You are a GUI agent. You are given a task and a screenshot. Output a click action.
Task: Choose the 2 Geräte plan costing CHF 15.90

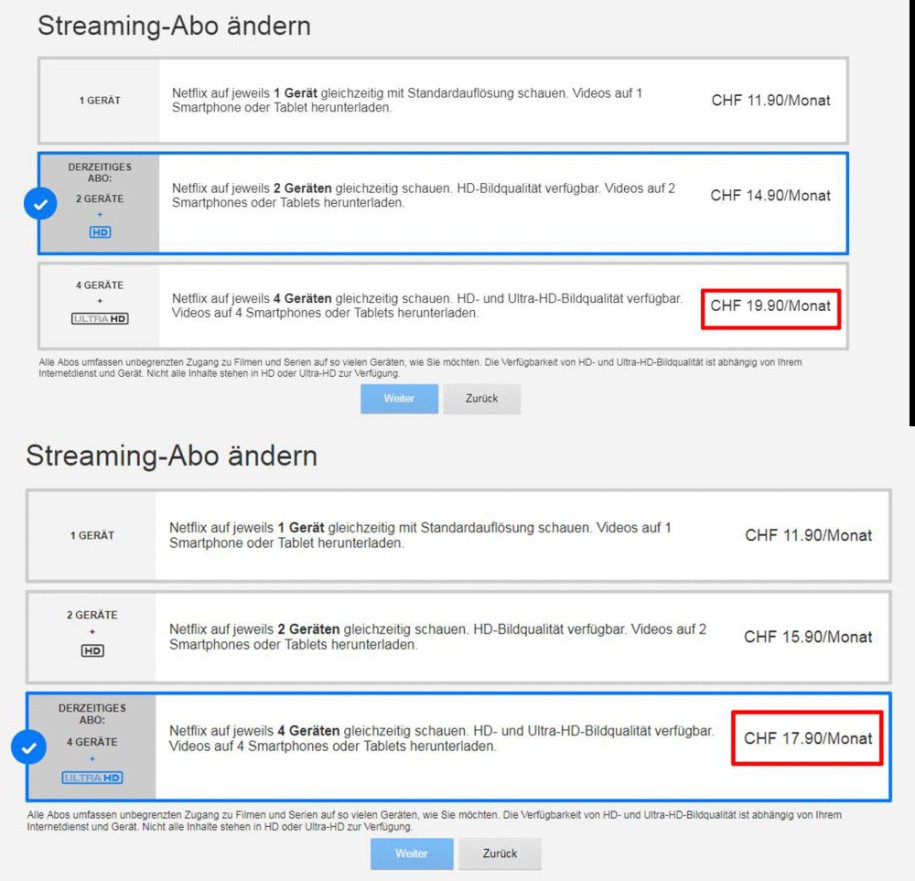coord(457,637)
